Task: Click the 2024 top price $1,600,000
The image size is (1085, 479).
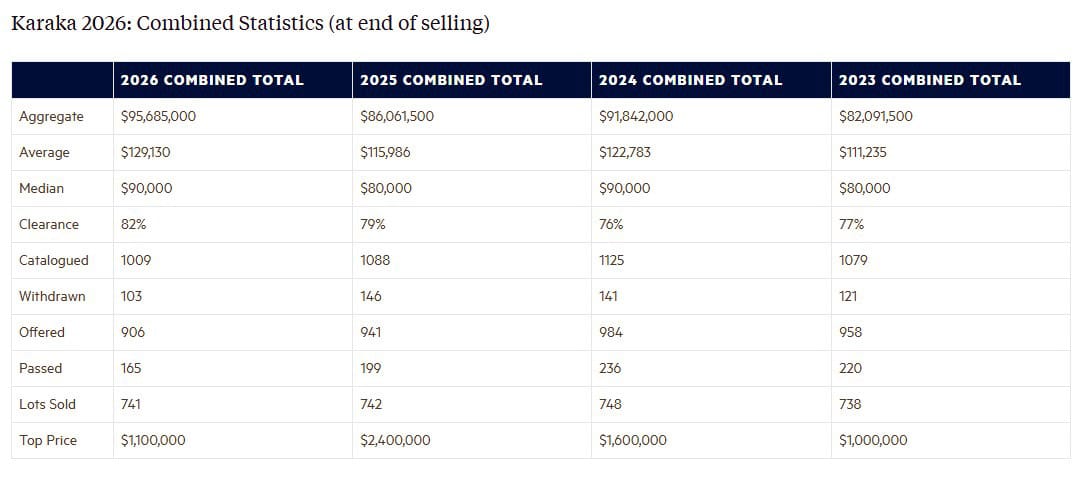Action: click(633, 440)
